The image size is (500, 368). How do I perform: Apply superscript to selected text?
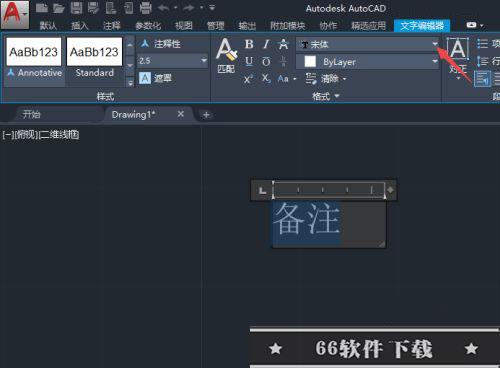tap(248, 79)
